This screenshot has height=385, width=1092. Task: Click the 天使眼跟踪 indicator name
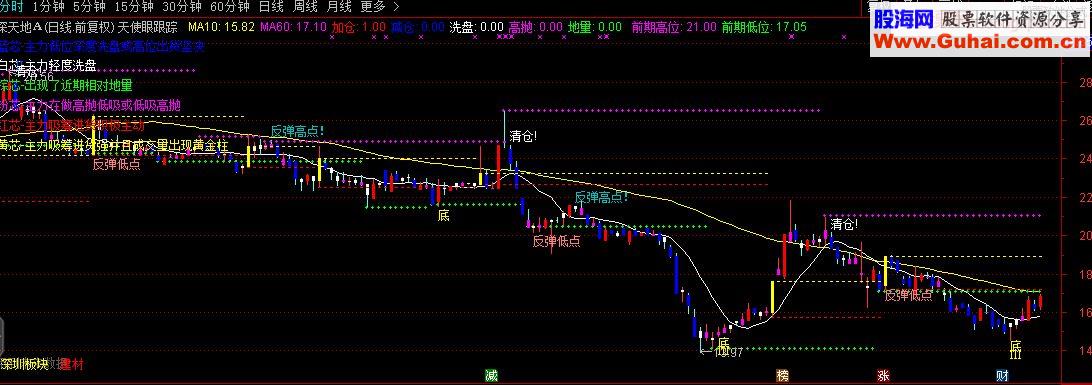(148, 27)
